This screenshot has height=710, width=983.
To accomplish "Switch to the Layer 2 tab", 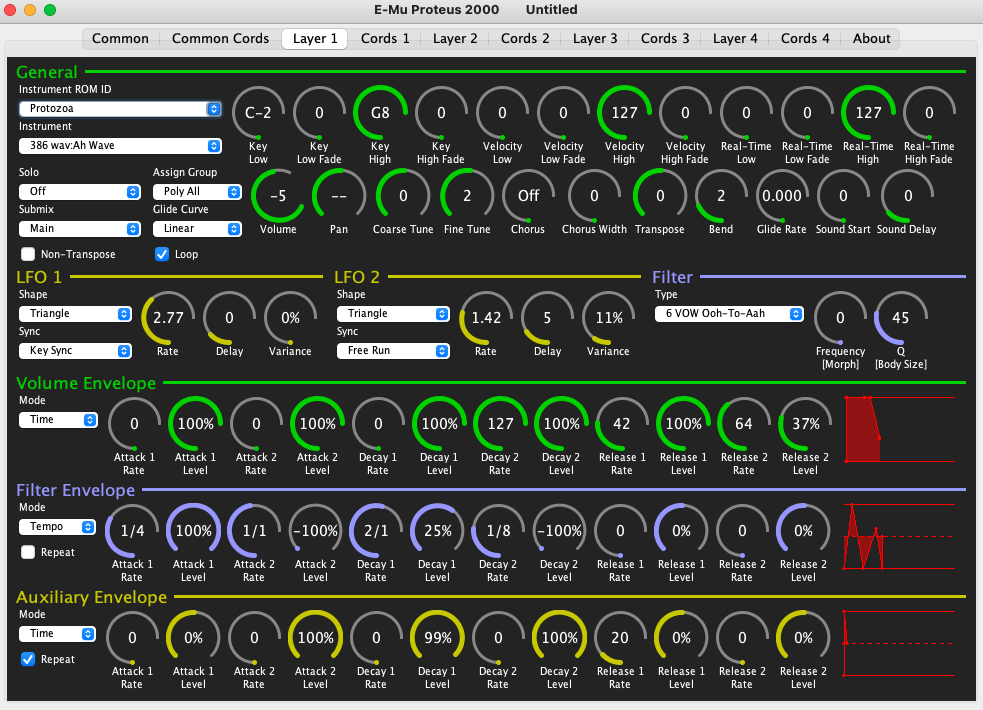I will click(455, 39).
